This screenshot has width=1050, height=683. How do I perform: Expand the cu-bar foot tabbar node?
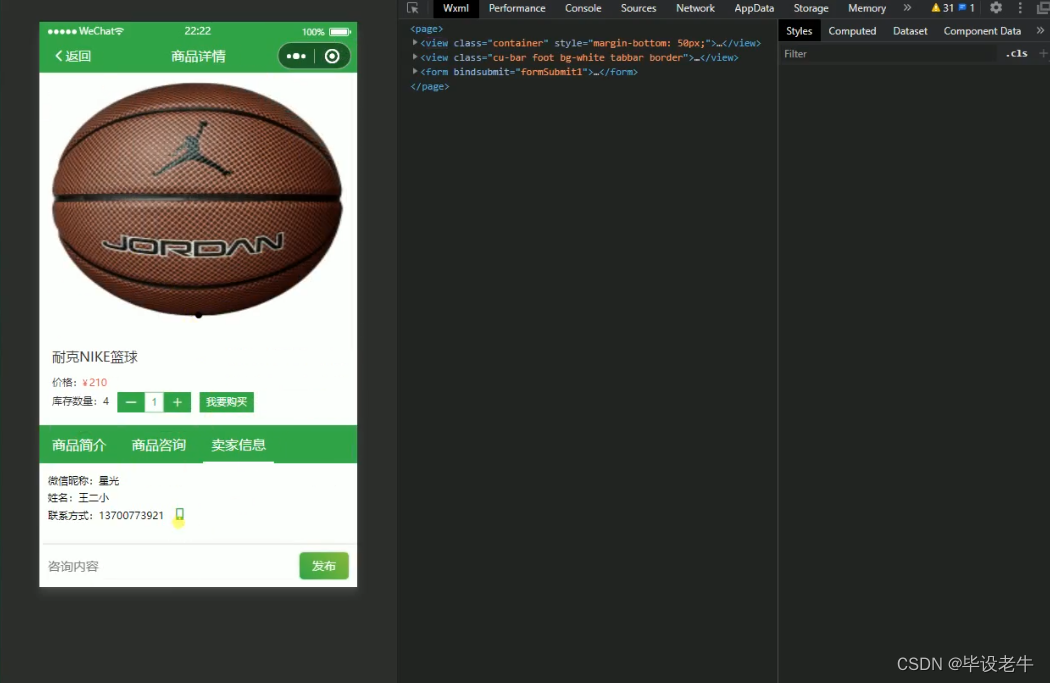point(415,57)
